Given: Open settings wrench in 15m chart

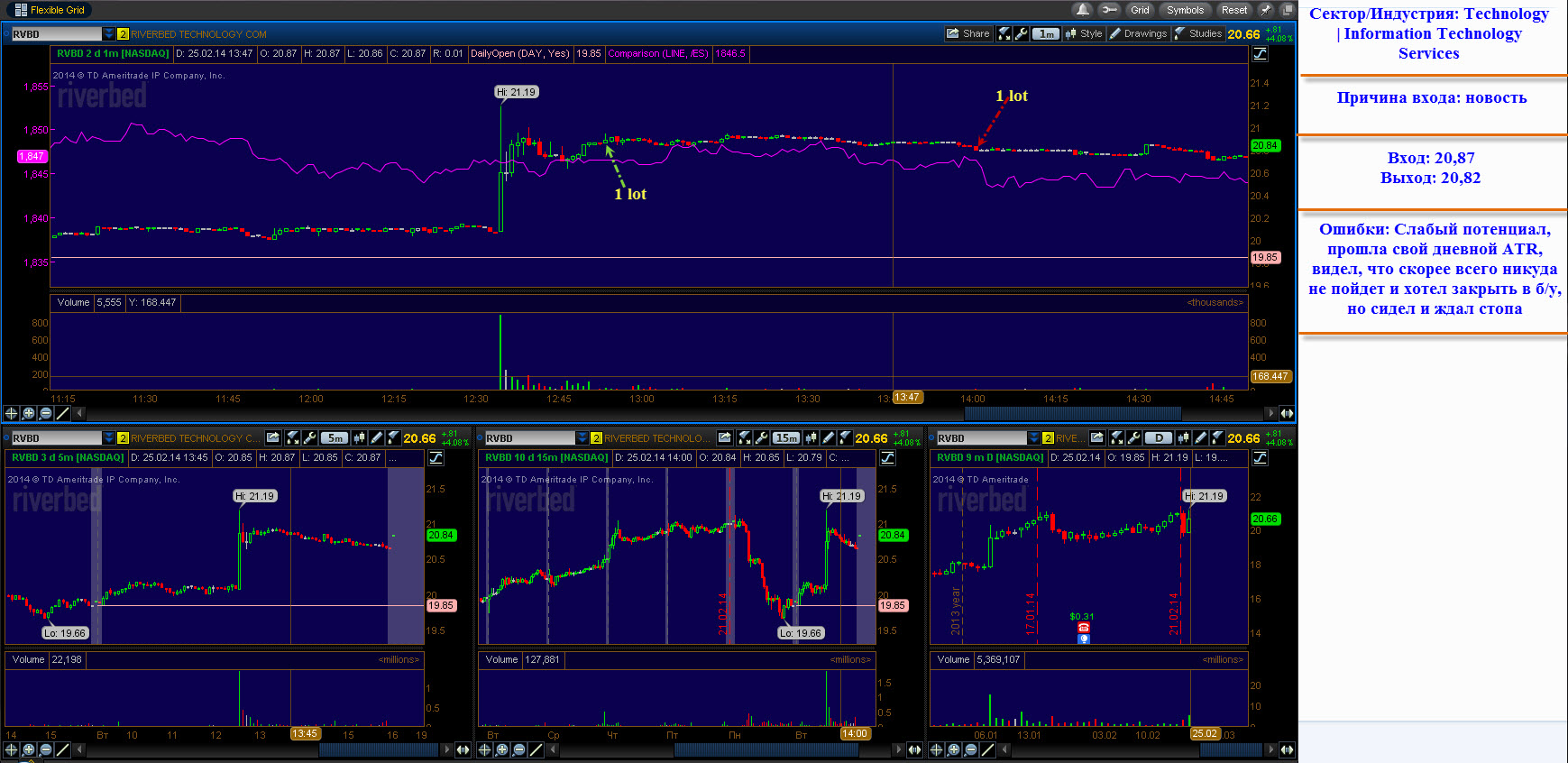Looking at the screenshot, I should (x=761, y=437).
